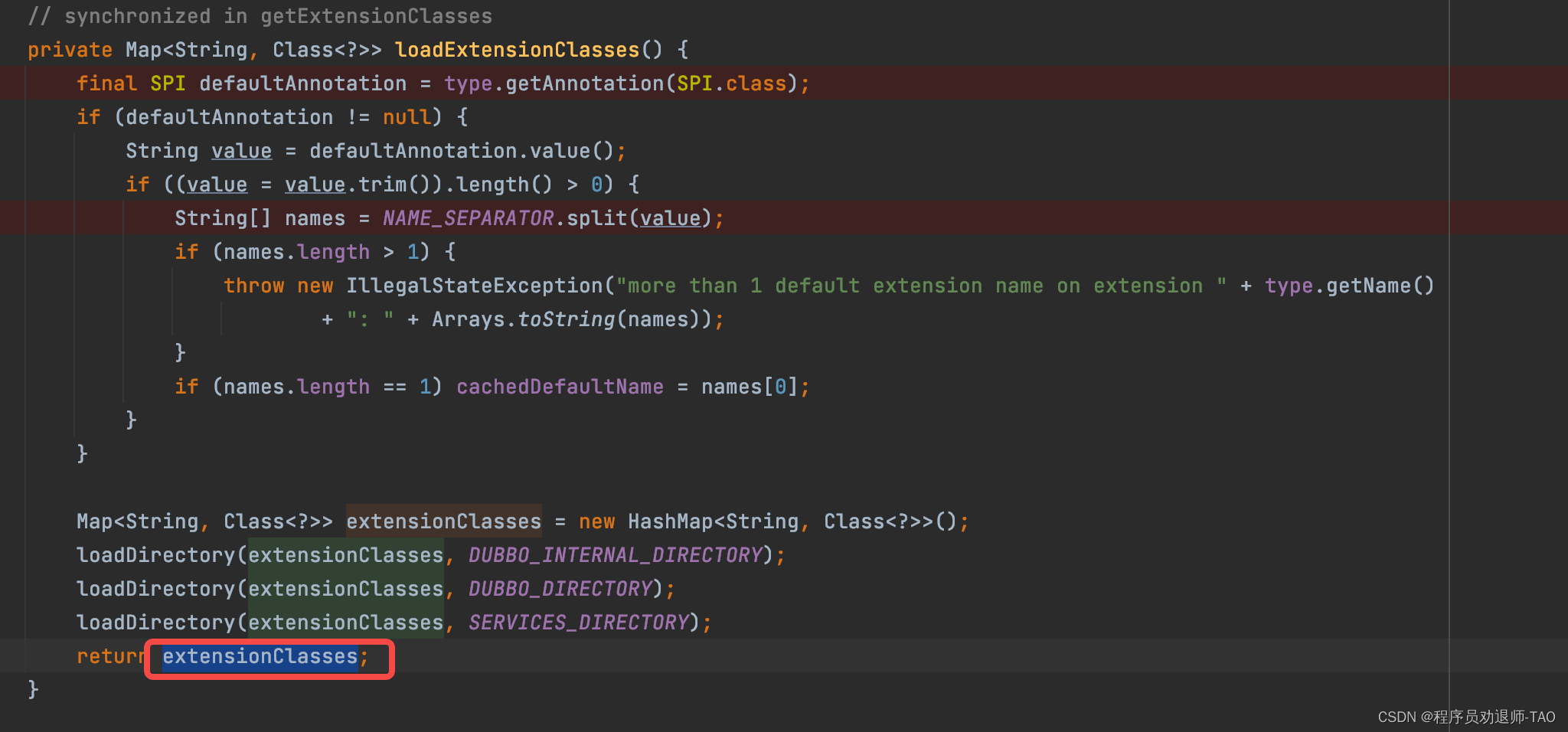Viewport: 1568px width, 732px height.
Task: Click the private keyword
Action: click(x=70, y=50)
